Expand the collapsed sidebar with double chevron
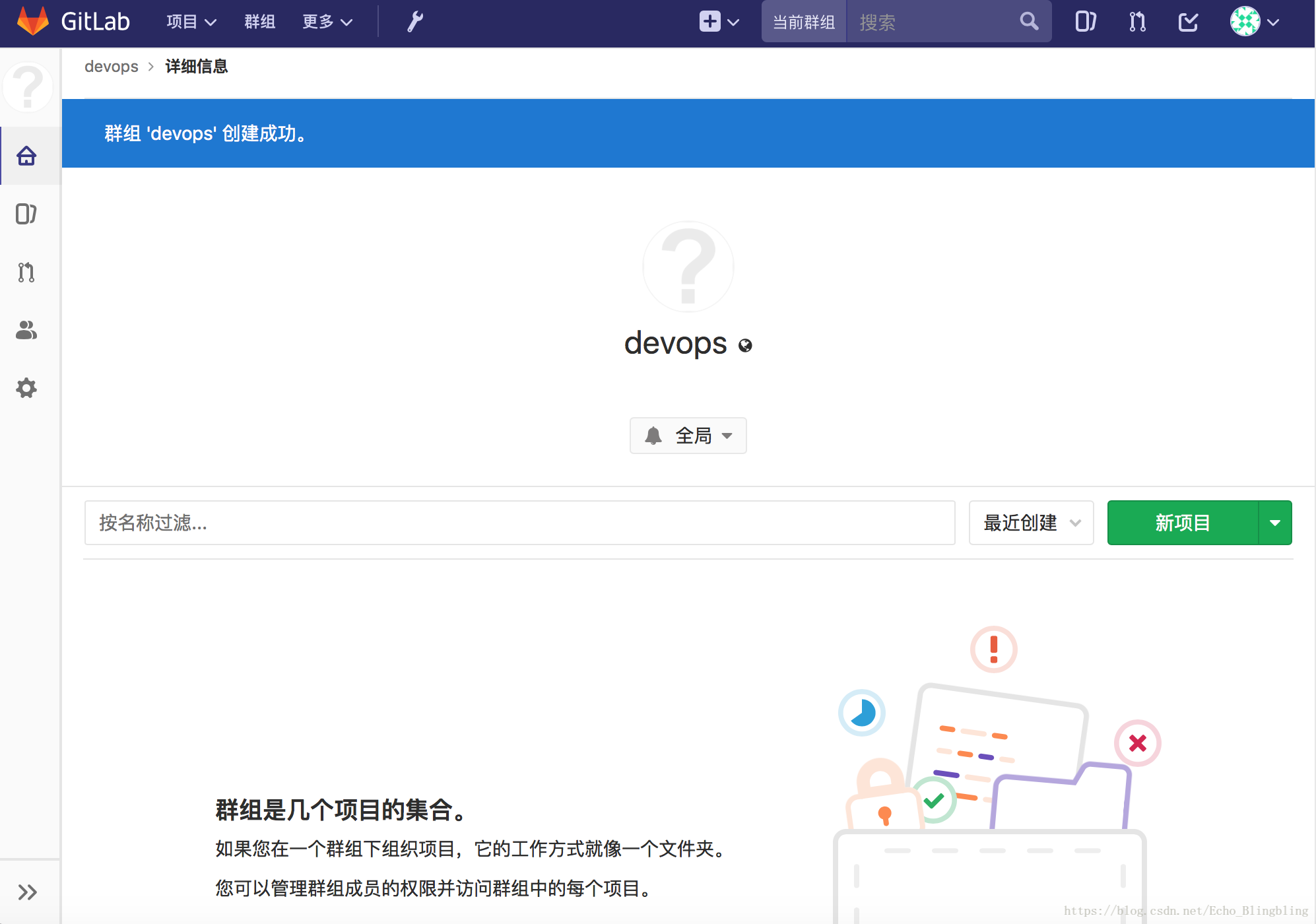 pyautogui.click(x=27, y=892)
